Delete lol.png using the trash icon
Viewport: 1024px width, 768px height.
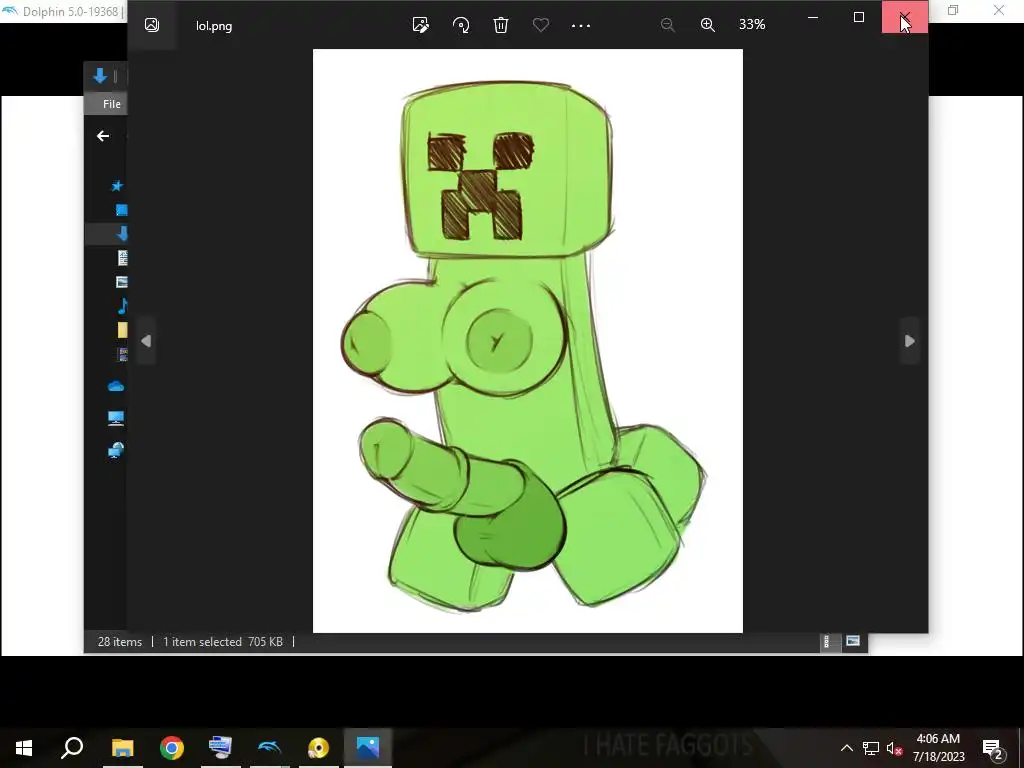click(501, 25)
